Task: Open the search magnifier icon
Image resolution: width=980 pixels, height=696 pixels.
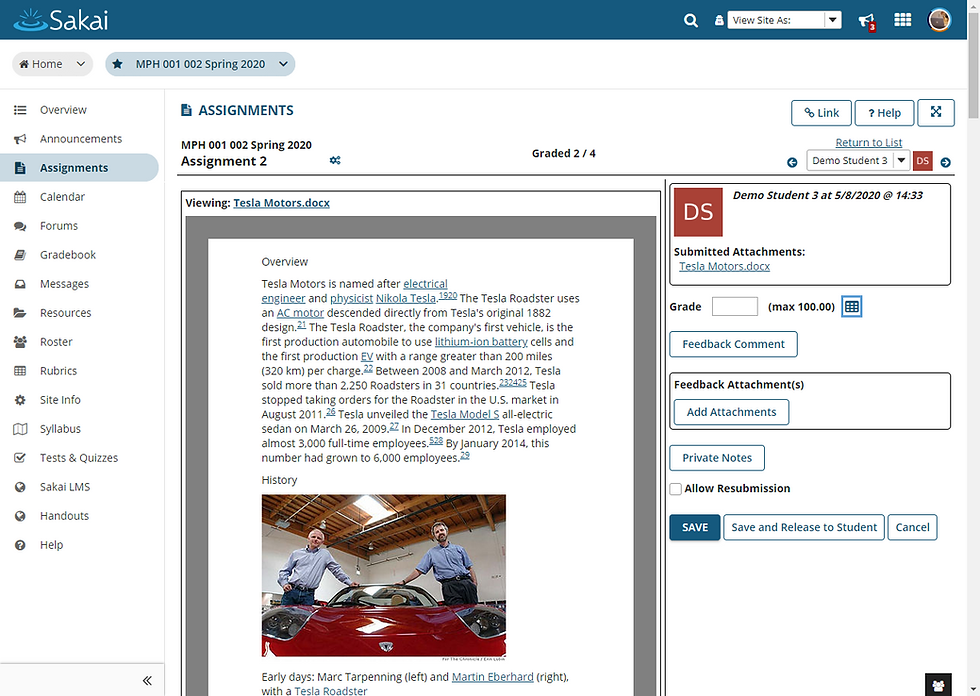Action: [x=691, y=21]
